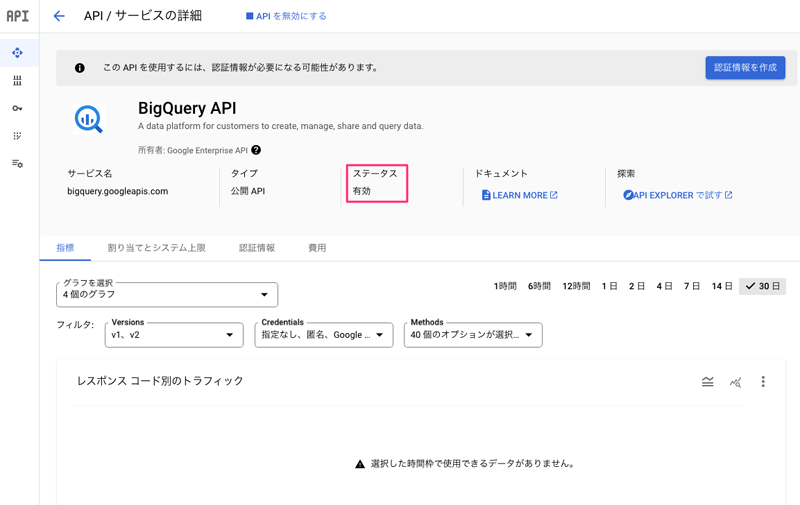Switch to the 費用 tab
Viewport: 800px width, 505px height.
317,248
